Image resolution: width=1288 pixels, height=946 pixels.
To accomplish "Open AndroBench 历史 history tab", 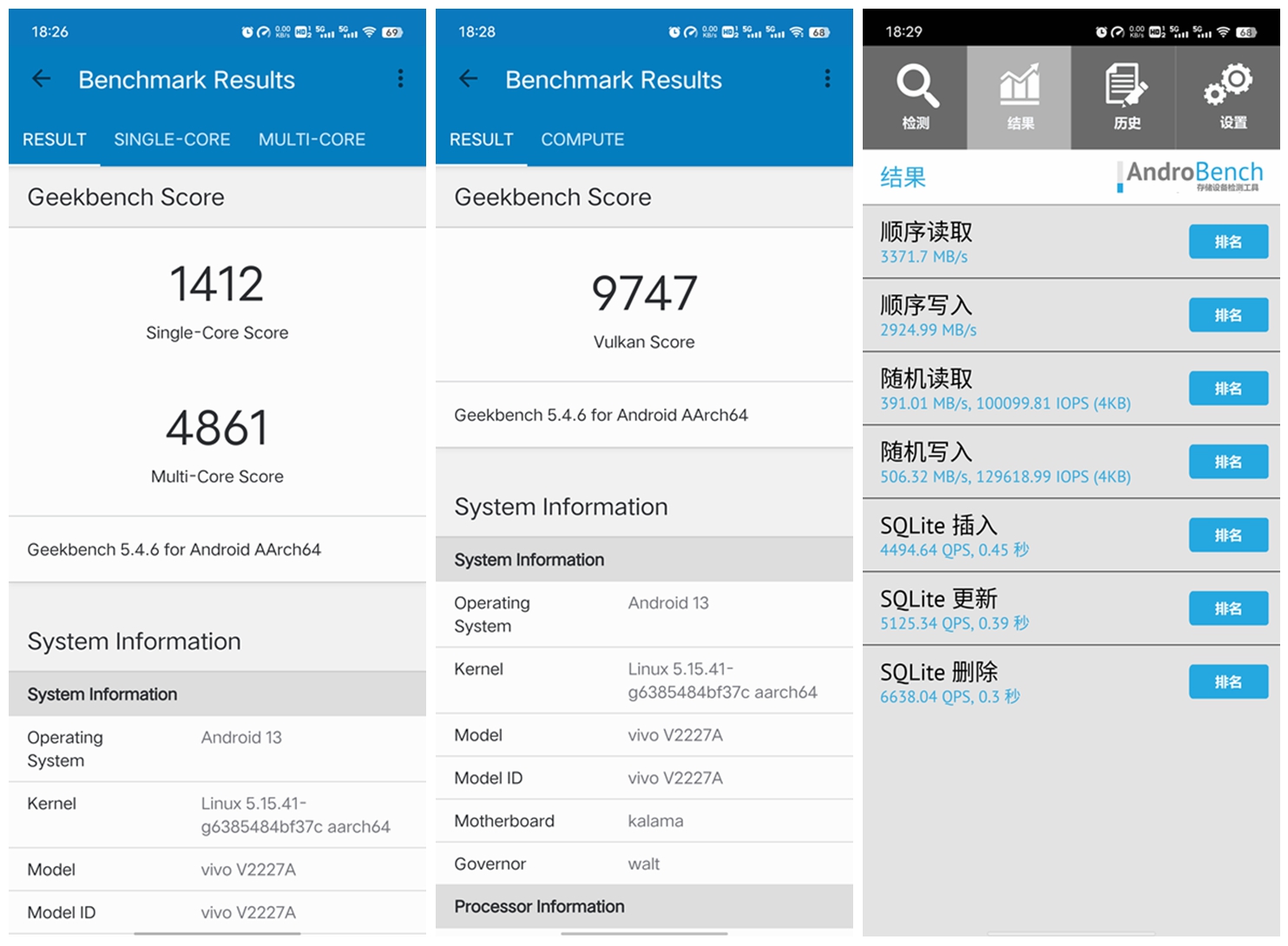I will (x=1123, y=97).
